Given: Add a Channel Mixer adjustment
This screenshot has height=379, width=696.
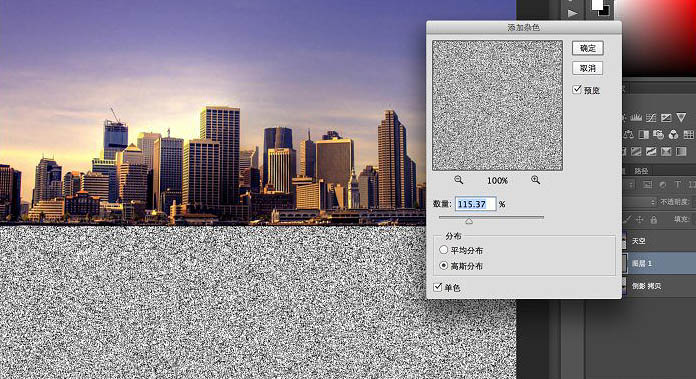Looking at the screenshot, I should (x=674, y=134).
